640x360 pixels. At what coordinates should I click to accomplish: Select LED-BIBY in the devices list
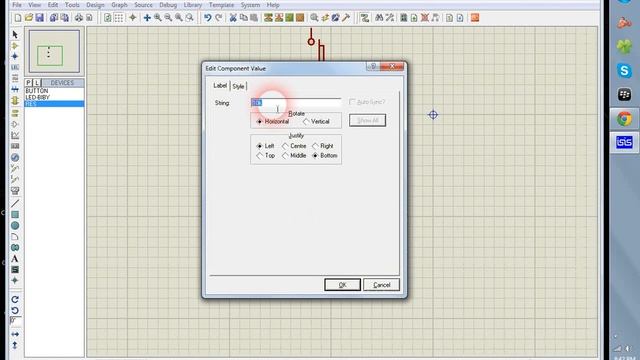54,97
